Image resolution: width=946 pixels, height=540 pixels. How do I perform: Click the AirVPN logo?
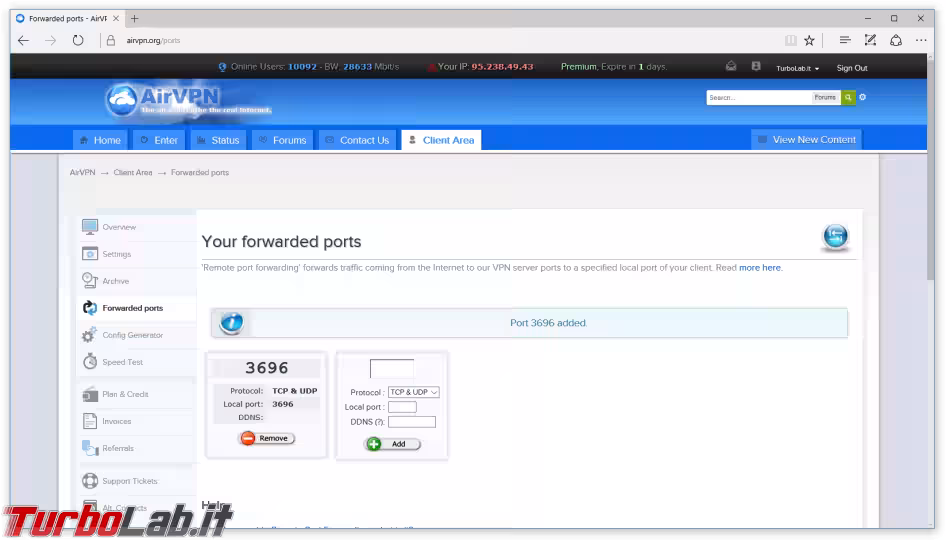[187, 100]
